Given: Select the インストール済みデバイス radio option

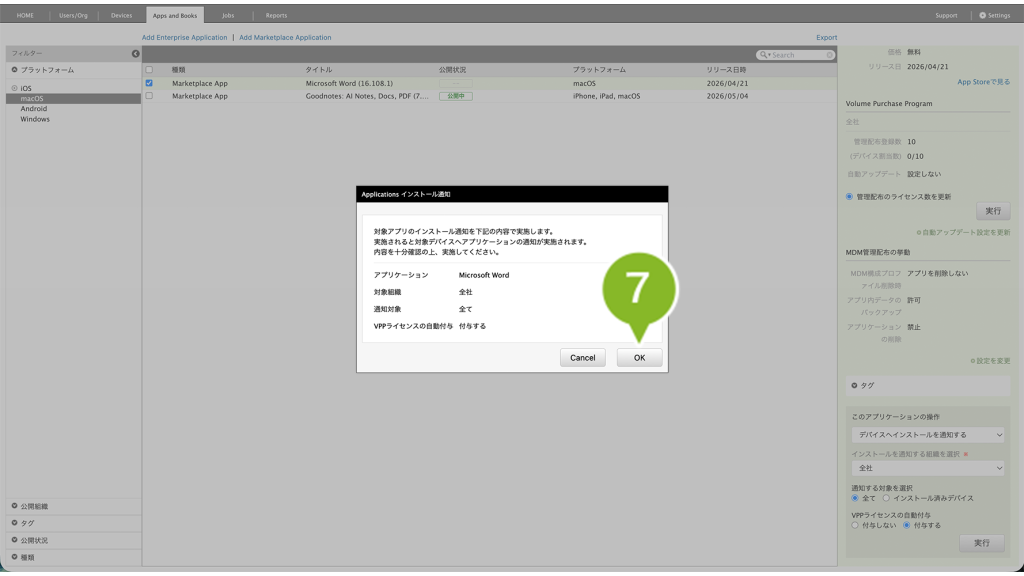Looking at the screenshot, I should (886, 498).
